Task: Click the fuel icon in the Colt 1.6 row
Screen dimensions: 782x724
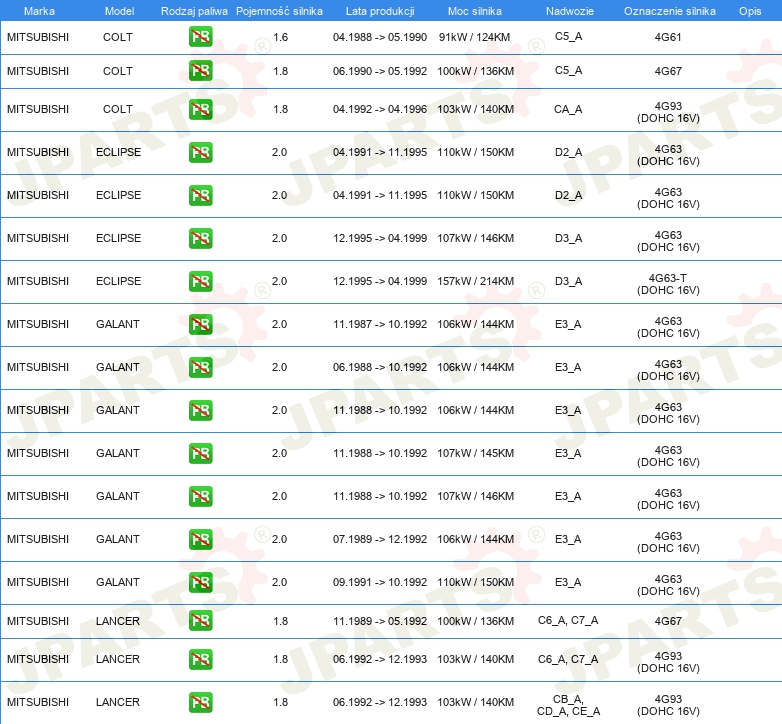Action: click(x=200, y=38)
